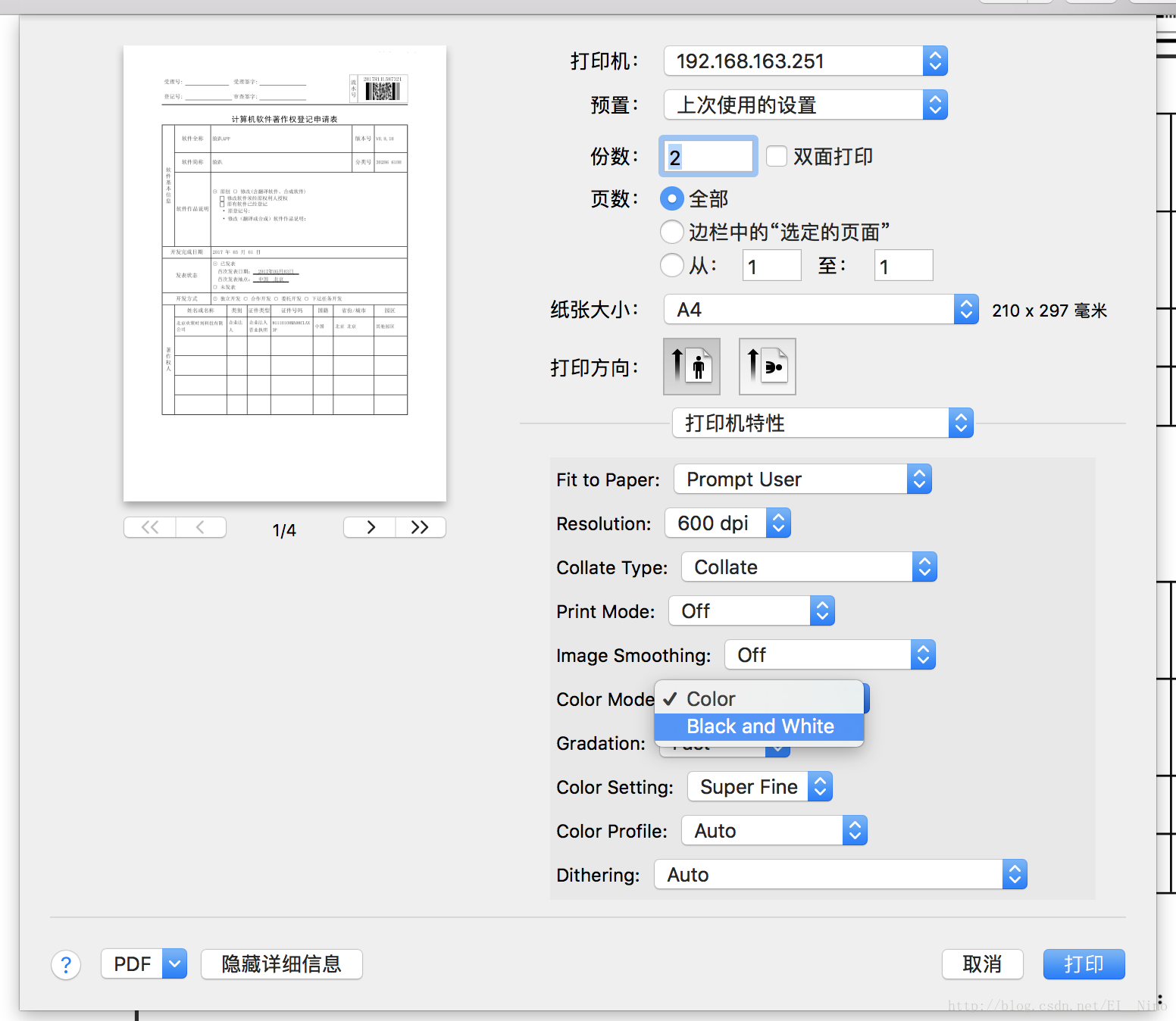Select 从 page range radio button
This screenshot has width=1176, height=1021.
click(x=672, y=265)
